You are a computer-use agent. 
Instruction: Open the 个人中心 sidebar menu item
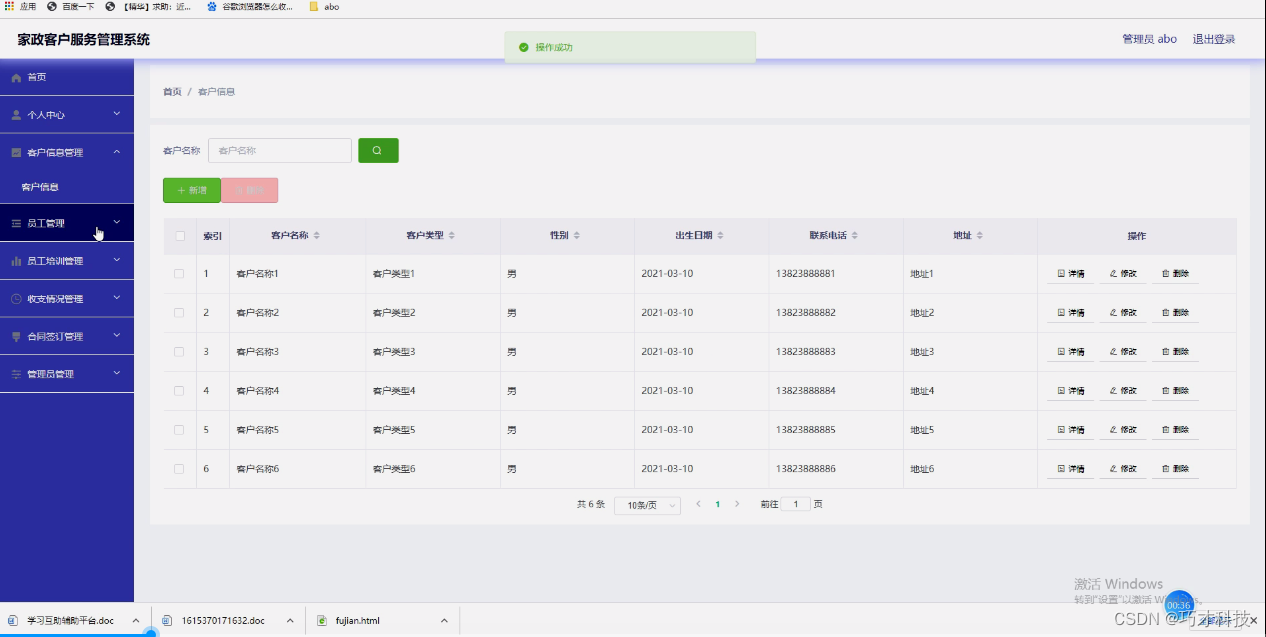[x=67, y=115]
